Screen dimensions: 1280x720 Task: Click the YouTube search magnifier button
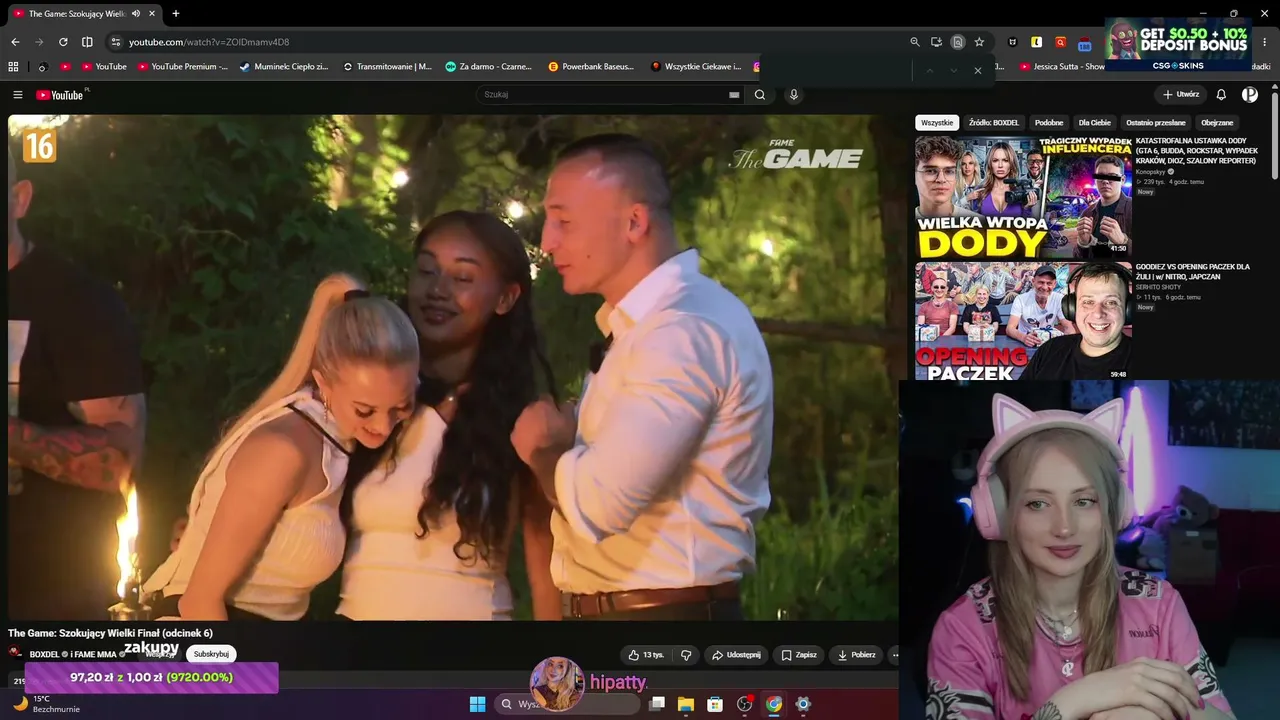760,95
